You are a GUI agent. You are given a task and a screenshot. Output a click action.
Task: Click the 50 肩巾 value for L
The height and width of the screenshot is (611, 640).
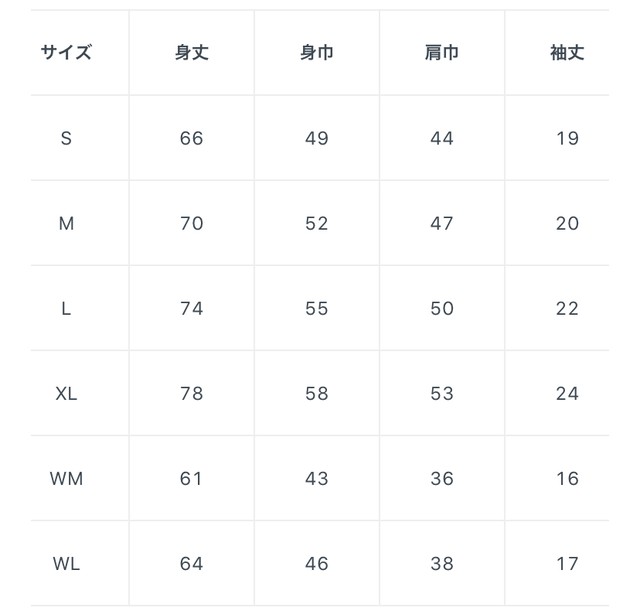coord(442,309)
